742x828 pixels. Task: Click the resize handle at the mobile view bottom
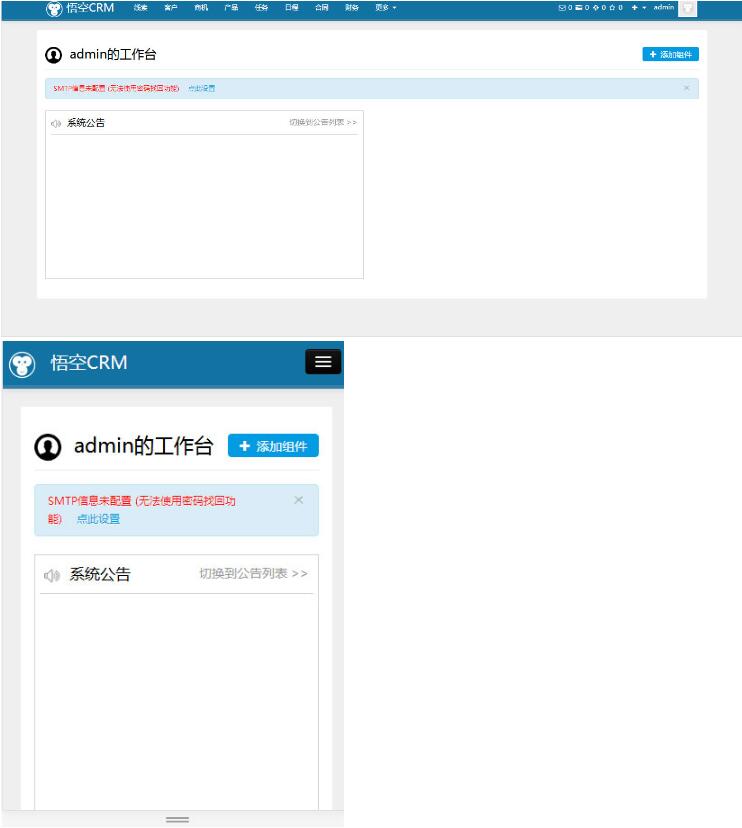(177, 819)
